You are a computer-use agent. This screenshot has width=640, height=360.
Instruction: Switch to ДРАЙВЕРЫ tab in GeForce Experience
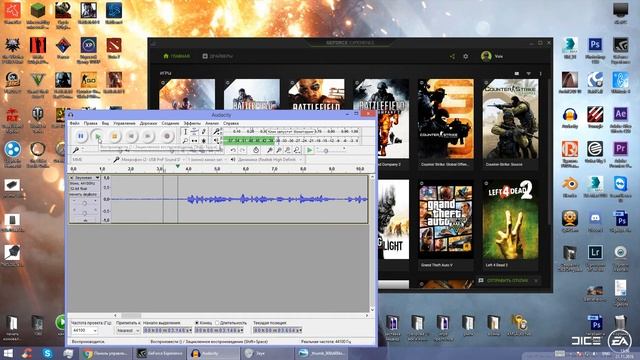click(218, 56)
